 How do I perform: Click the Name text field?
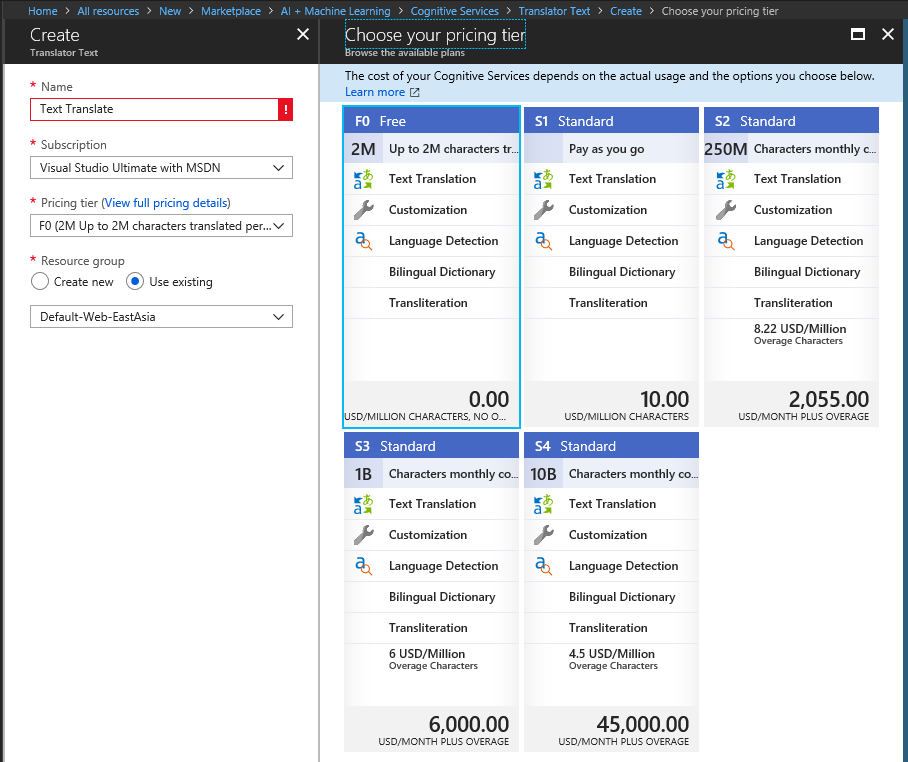[154, 109]
